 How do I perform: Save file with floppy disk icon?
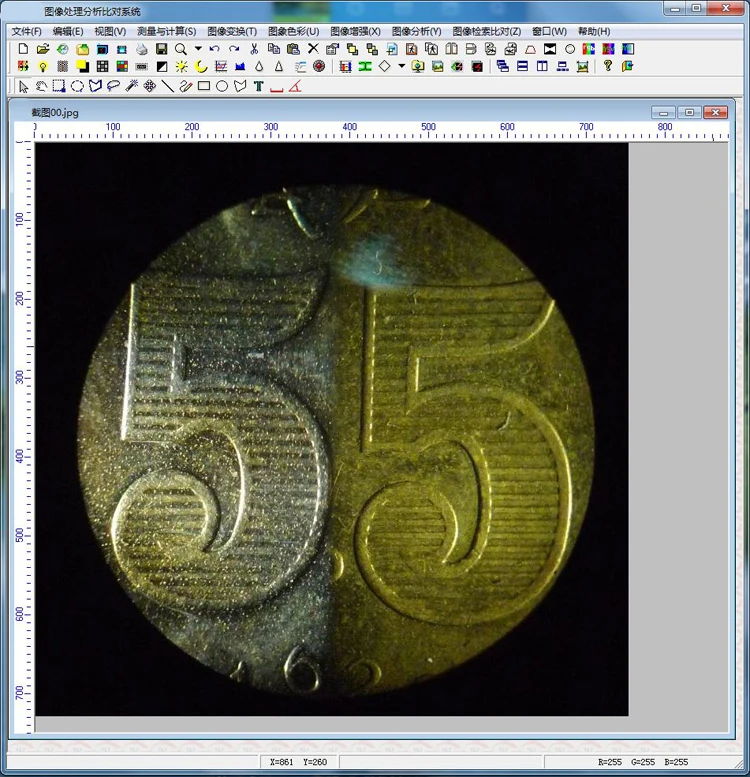coord(161,49)
